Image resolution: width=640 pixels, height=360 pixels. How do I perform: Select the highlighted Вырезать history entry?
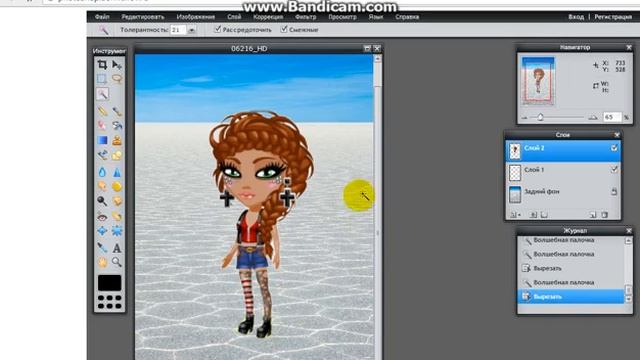[571, 296]
